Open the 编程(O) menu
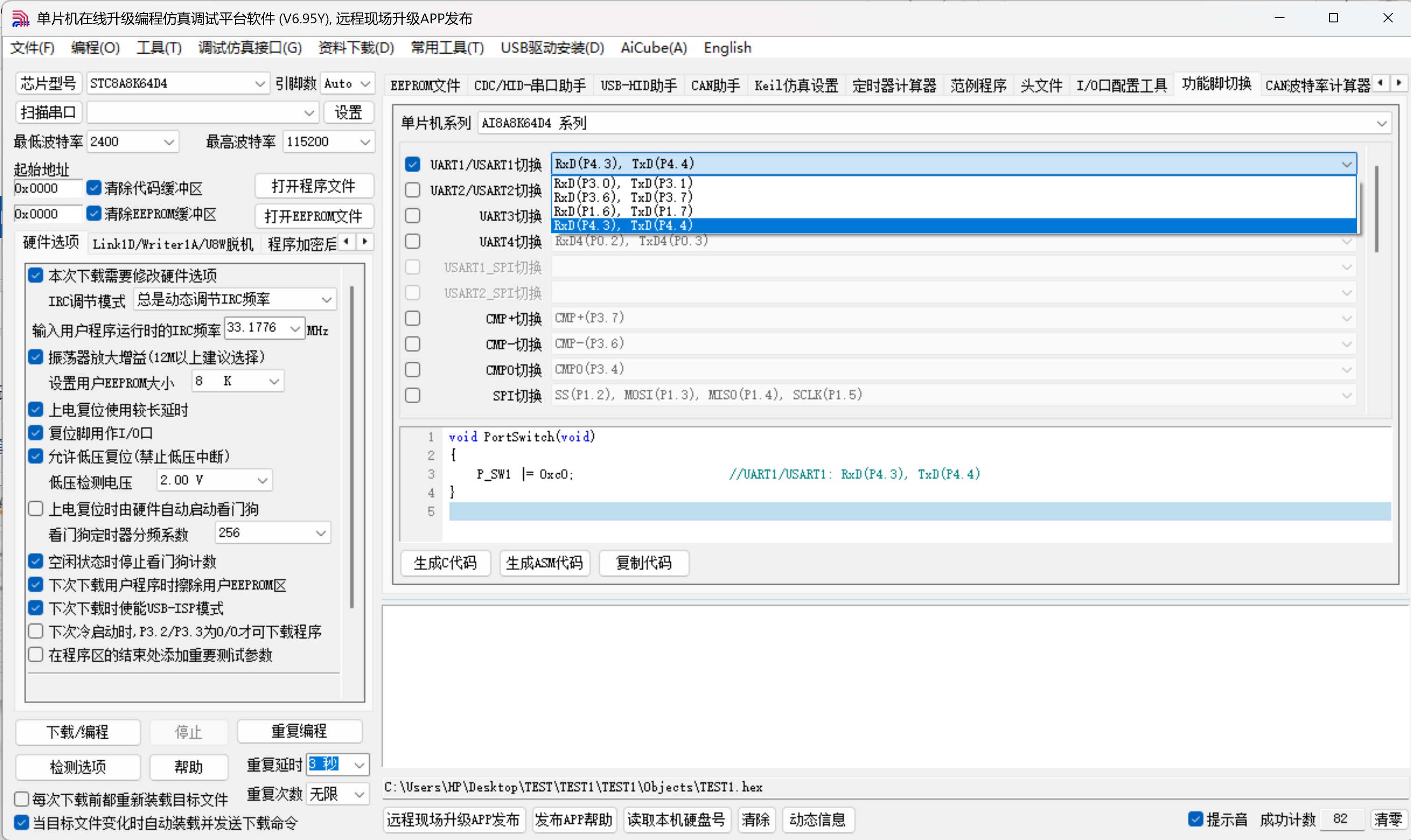This screenshot has width=1411, height=840. [95, 48]
